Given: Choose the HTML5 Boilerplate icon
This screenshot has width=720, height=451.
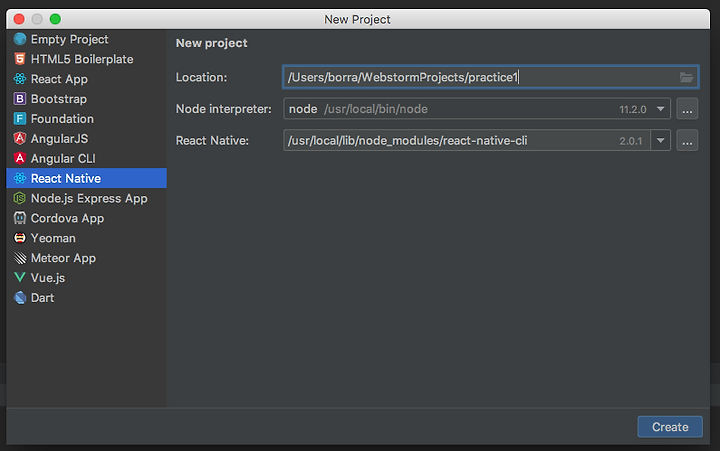Looking at the screenshot, I should coord(20,59).
